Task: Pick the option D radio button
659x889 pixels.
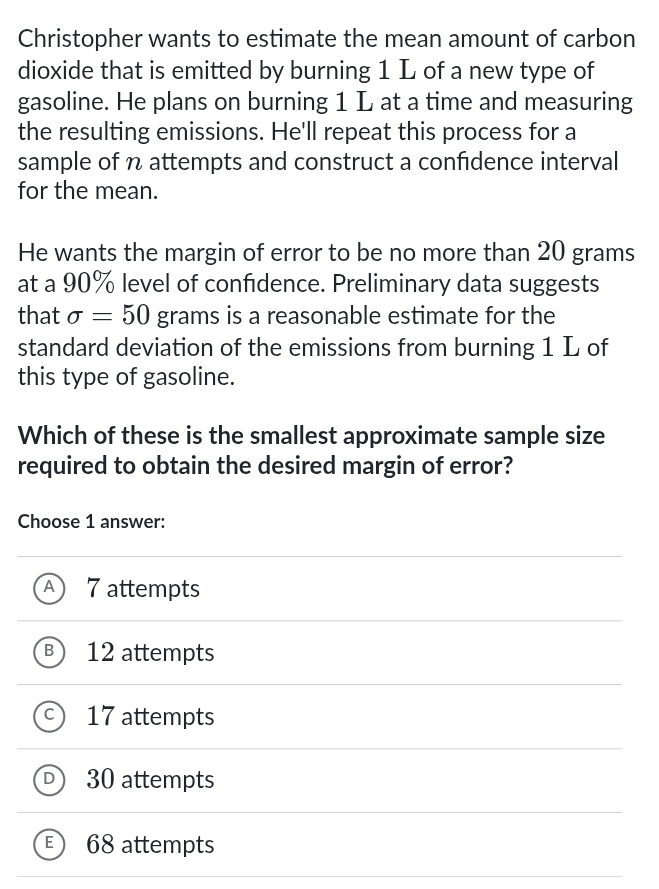Action: point(47,780)
